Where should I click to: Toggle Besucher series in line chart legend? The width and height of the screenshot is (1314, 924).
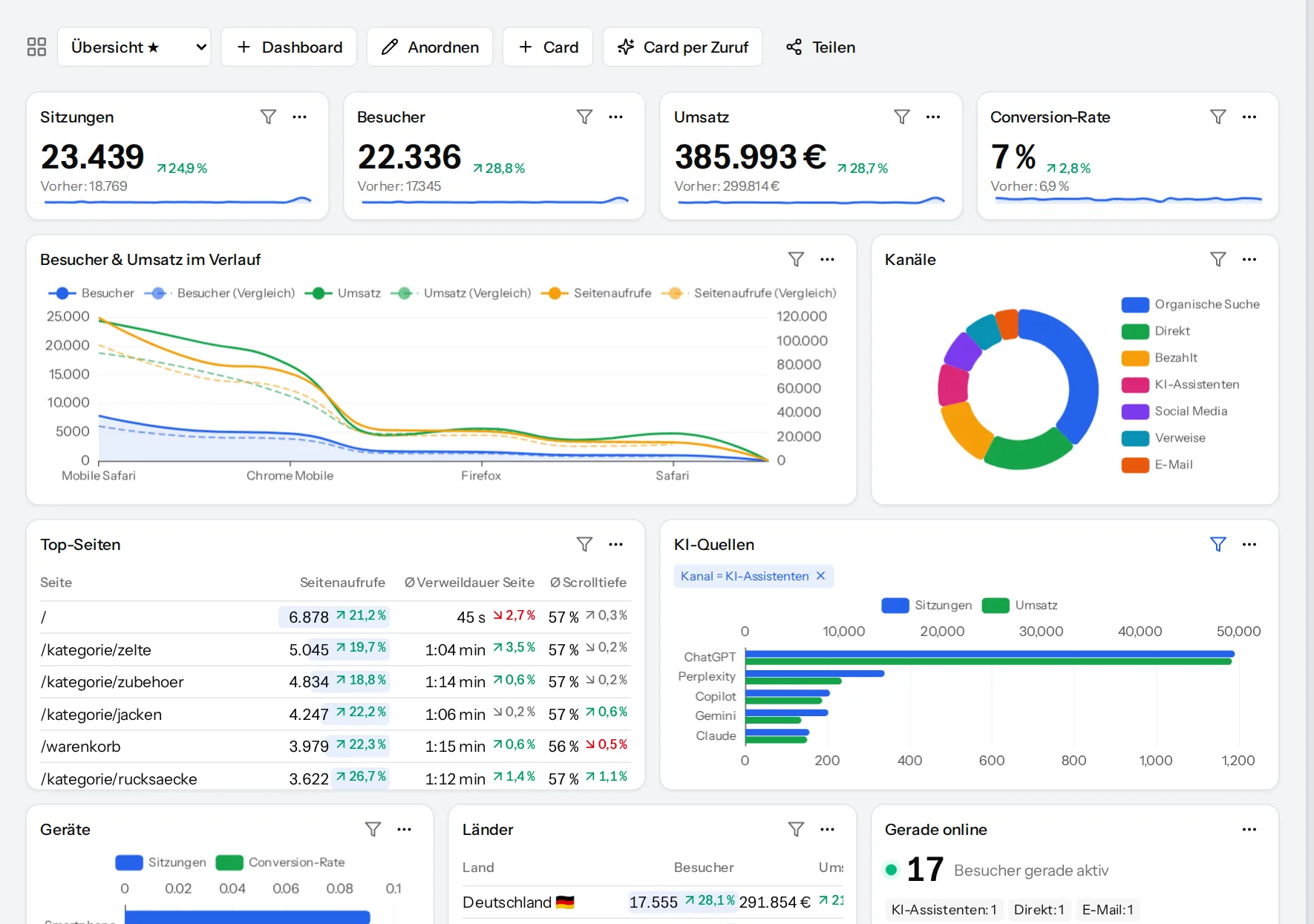coord(91,293)
